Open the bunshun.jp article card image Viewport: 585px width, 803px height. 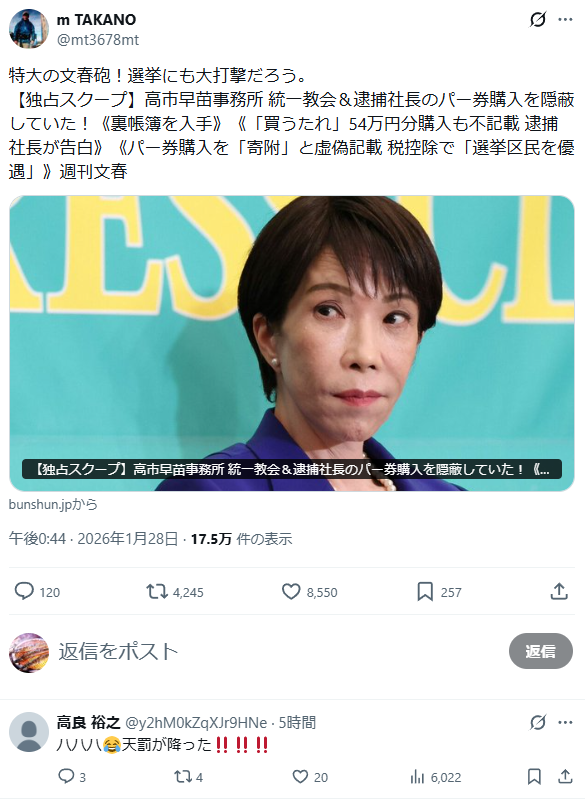click(292, 343)
